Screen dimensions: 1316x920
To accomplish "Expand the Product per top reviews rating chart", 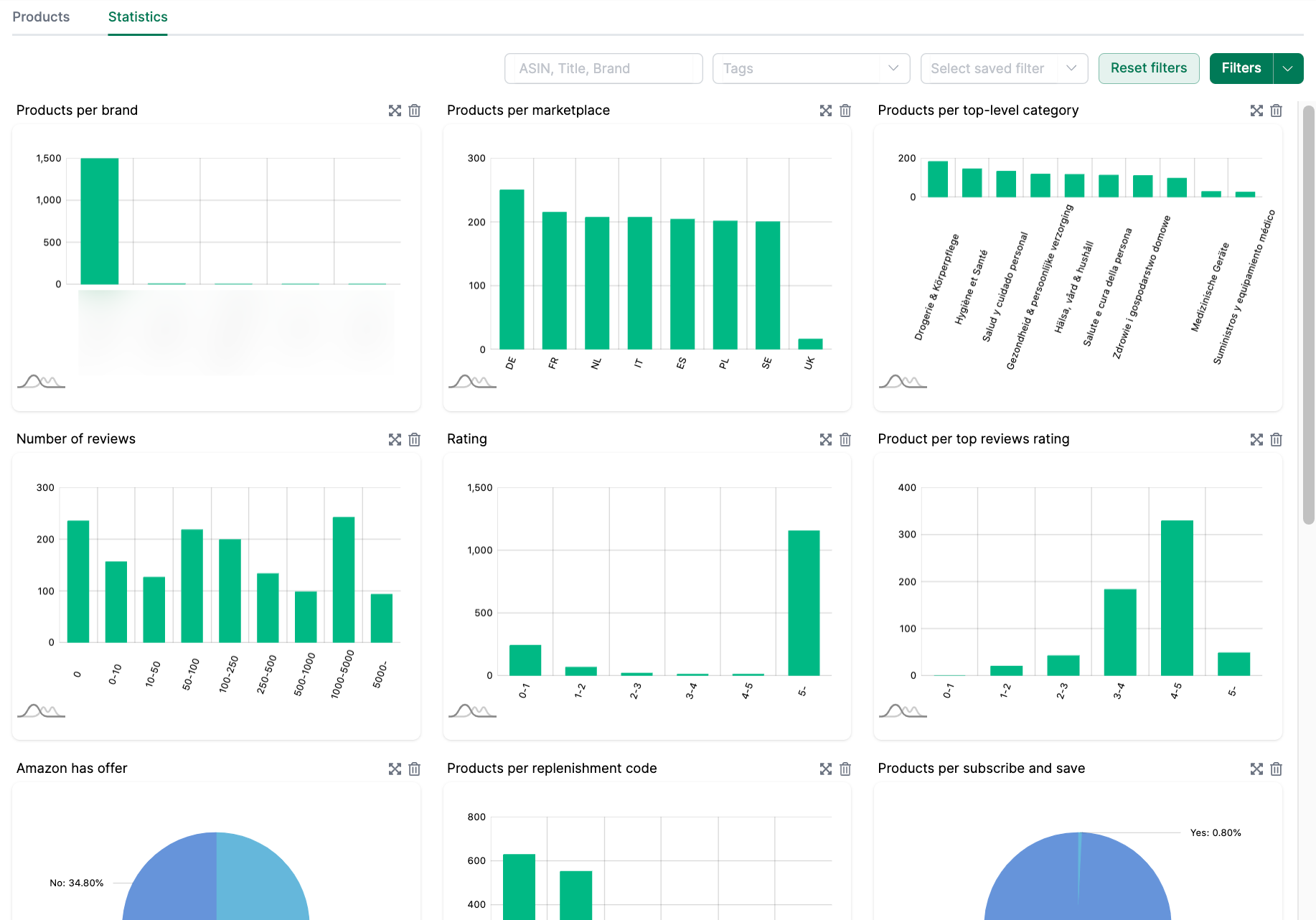I will point(1256,439).
